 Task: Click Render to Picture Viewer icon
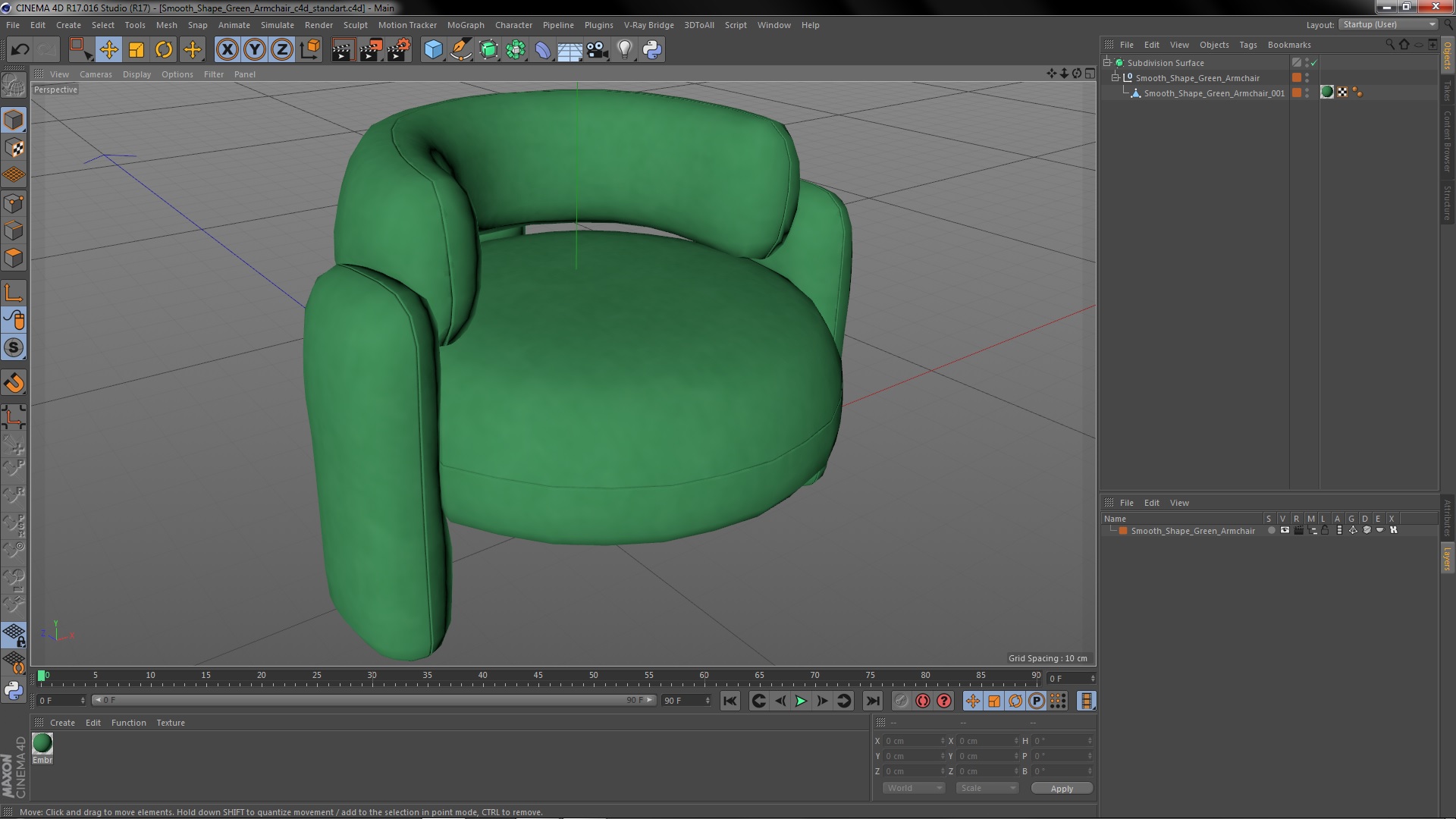click(x=371, y=50)
